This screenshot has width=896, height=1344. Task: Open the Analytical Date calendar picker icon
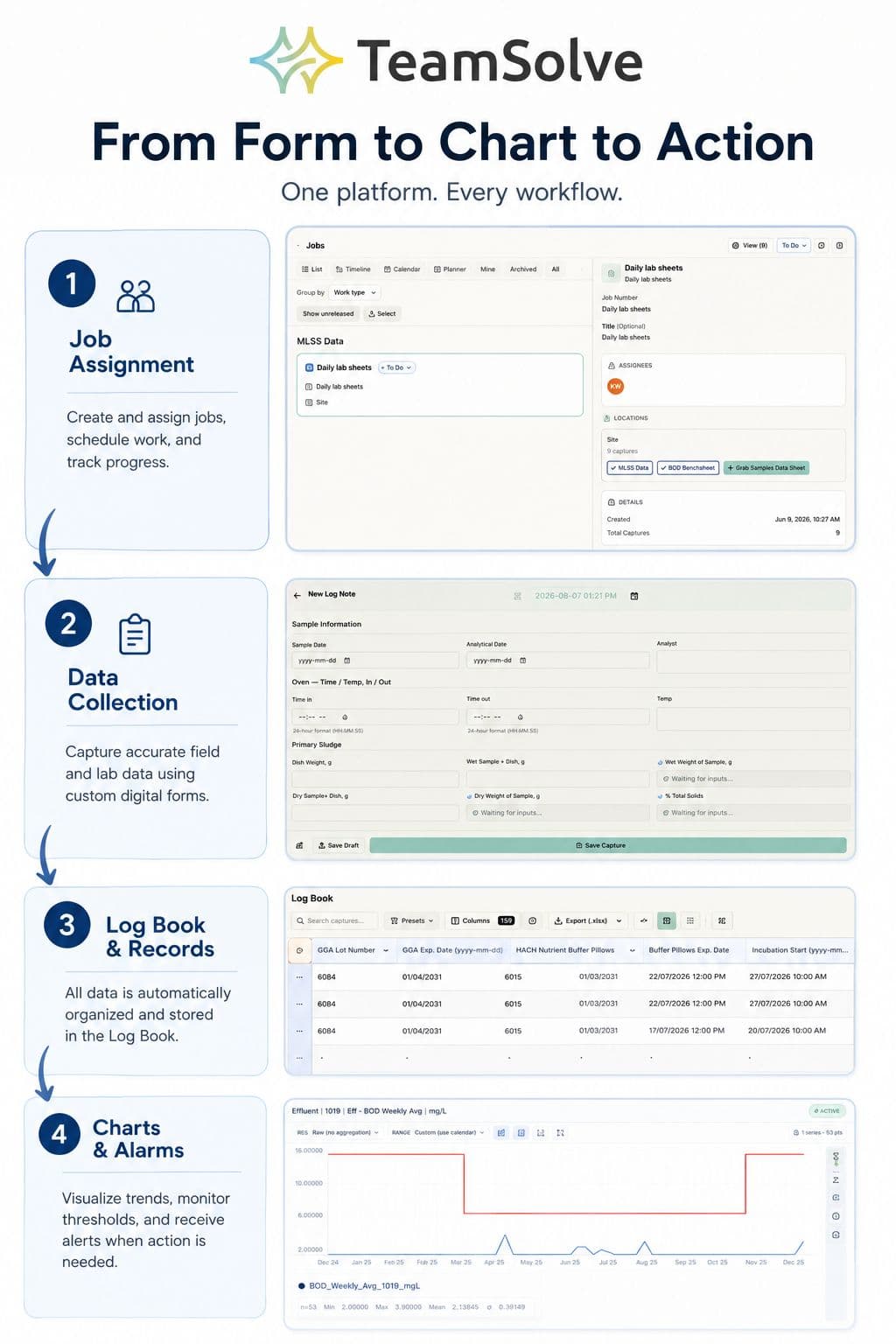pos(523,661)
